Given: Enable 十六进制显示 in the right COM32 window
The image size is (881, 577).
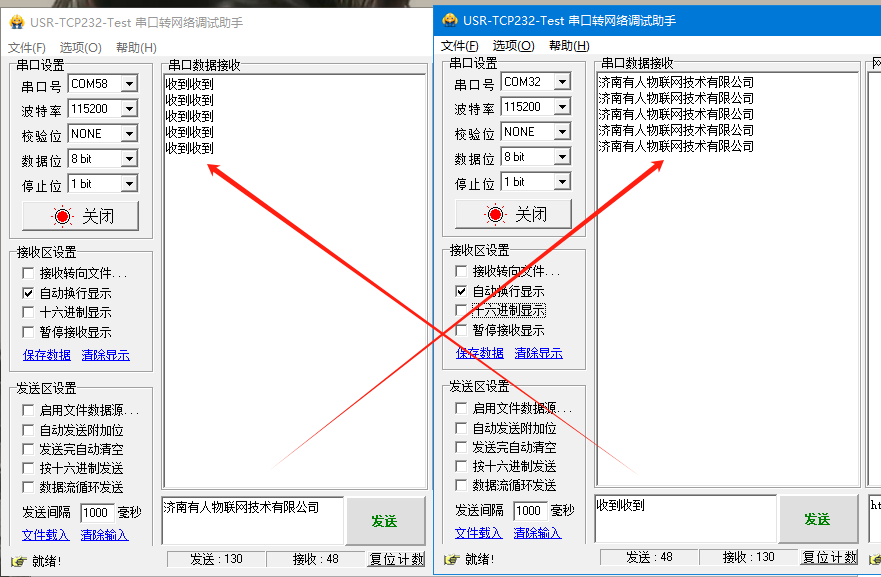Looking at the screenshot, I should (x=461, y=311).
